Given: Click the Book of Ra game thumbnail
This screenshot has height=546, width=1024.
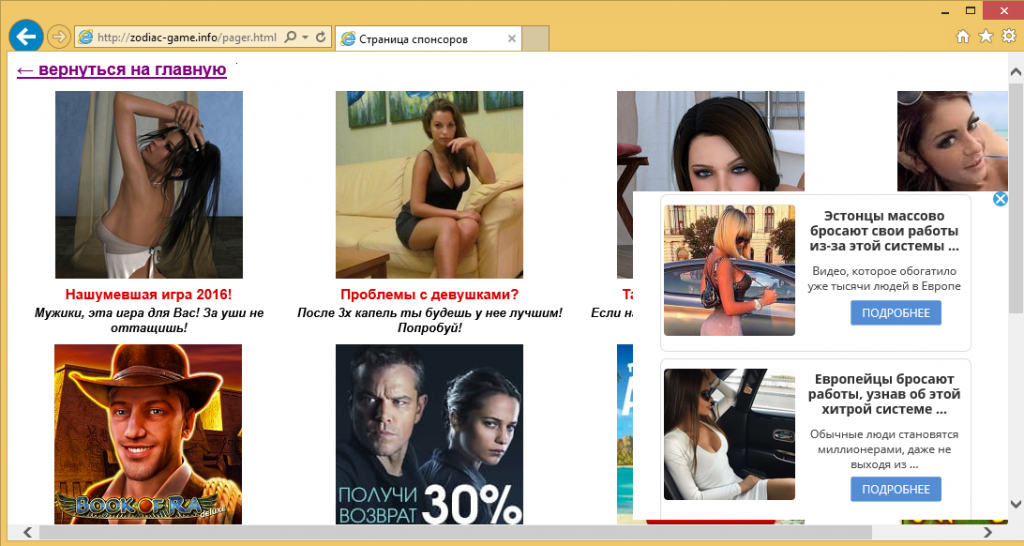Looking at the screenshot, I should 148,433.
